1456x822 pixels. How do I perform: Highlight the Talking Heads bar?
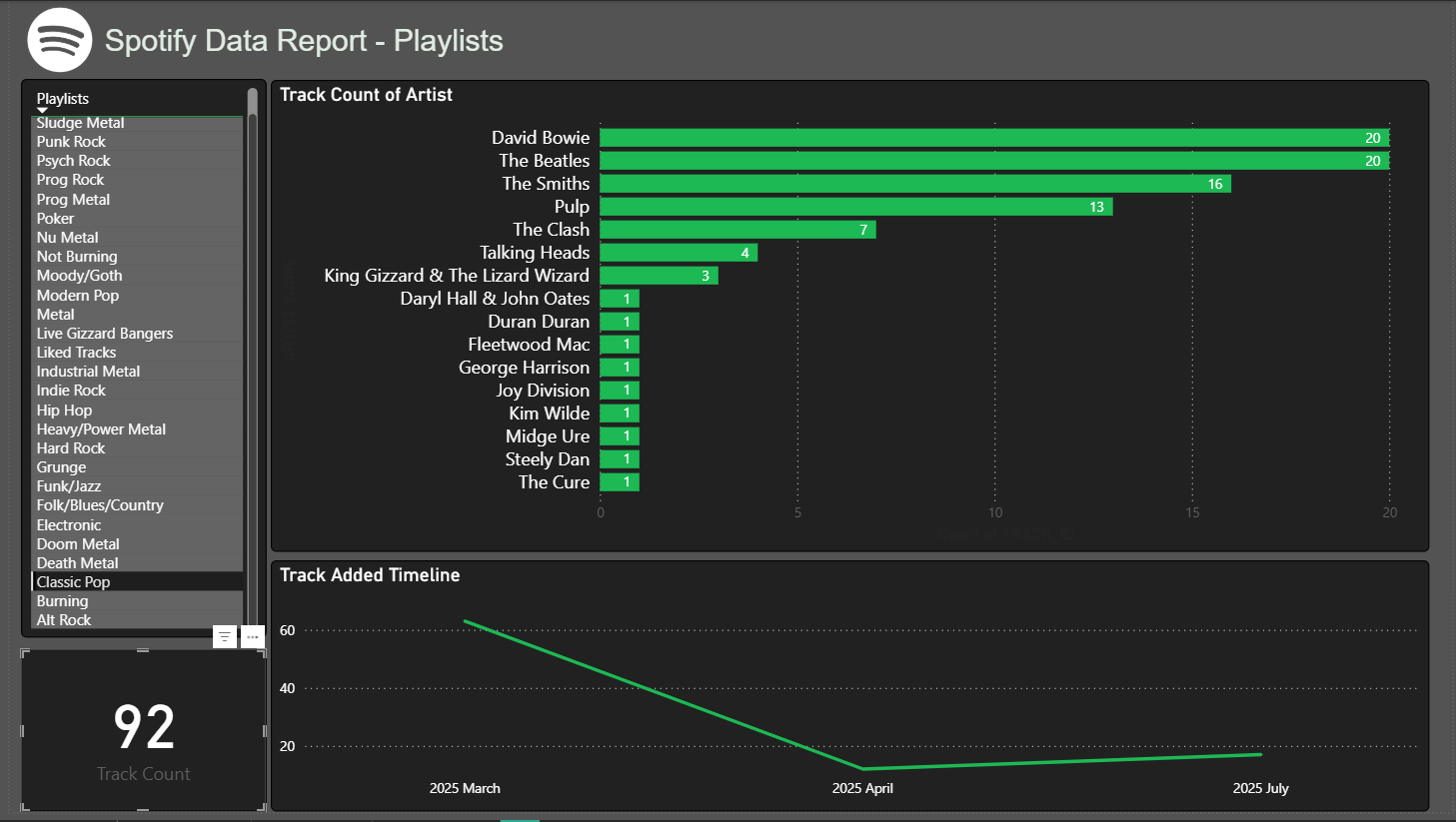coord(678,253)
